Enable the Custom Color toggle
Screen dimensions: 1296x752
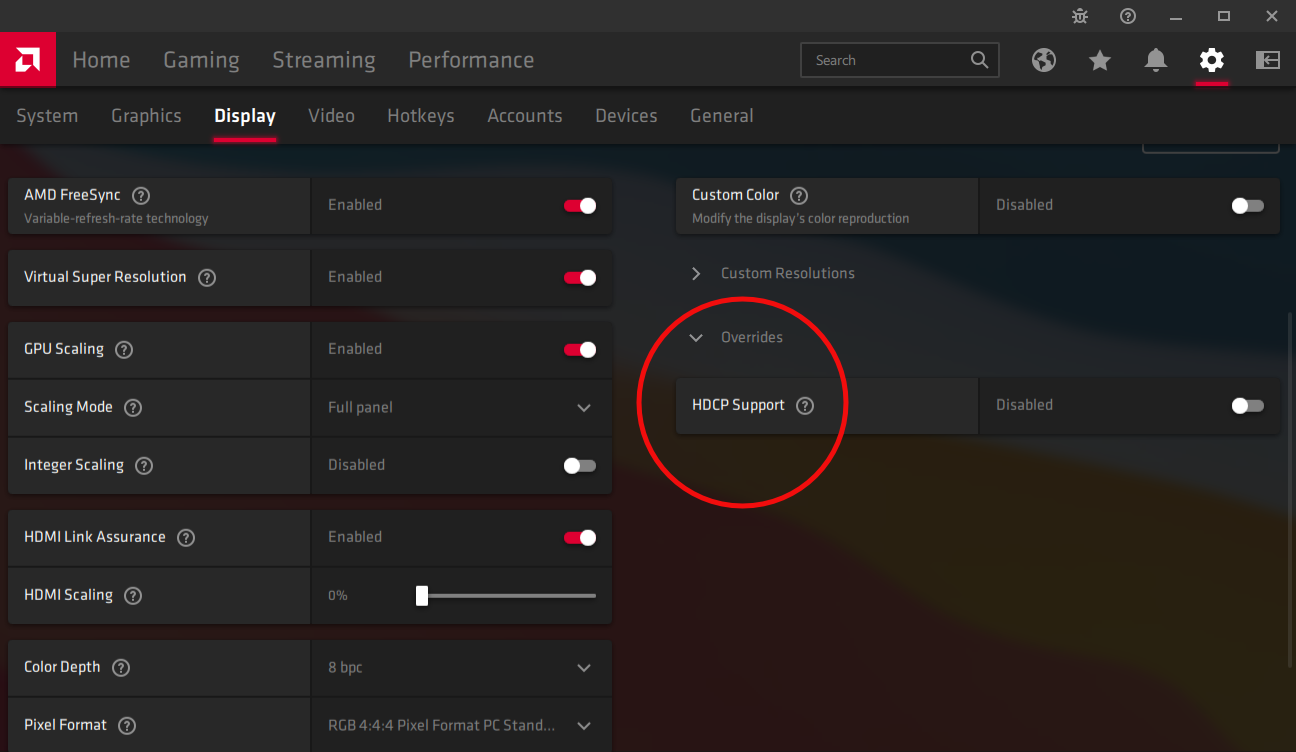point(1248,205)
